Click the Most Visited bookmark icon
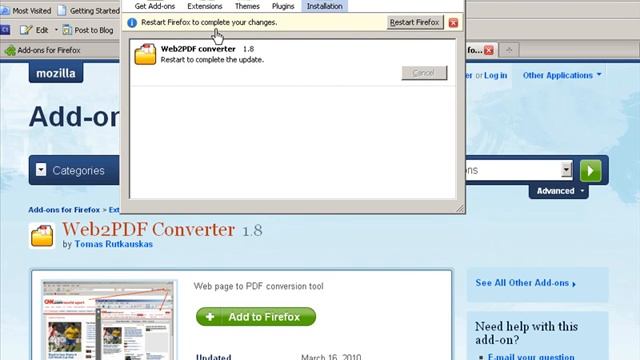 [5, 11]
